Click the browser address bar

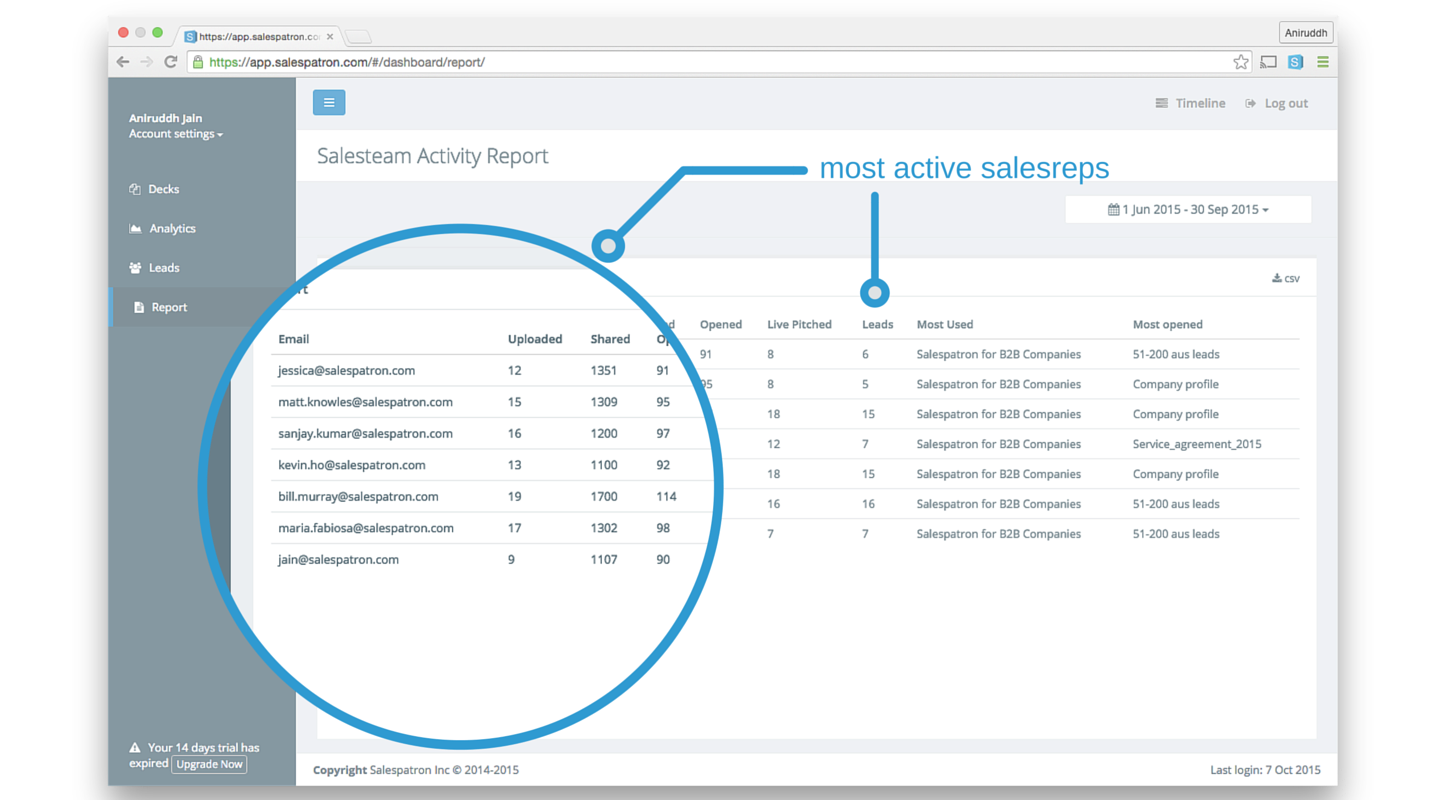[710, 62]
